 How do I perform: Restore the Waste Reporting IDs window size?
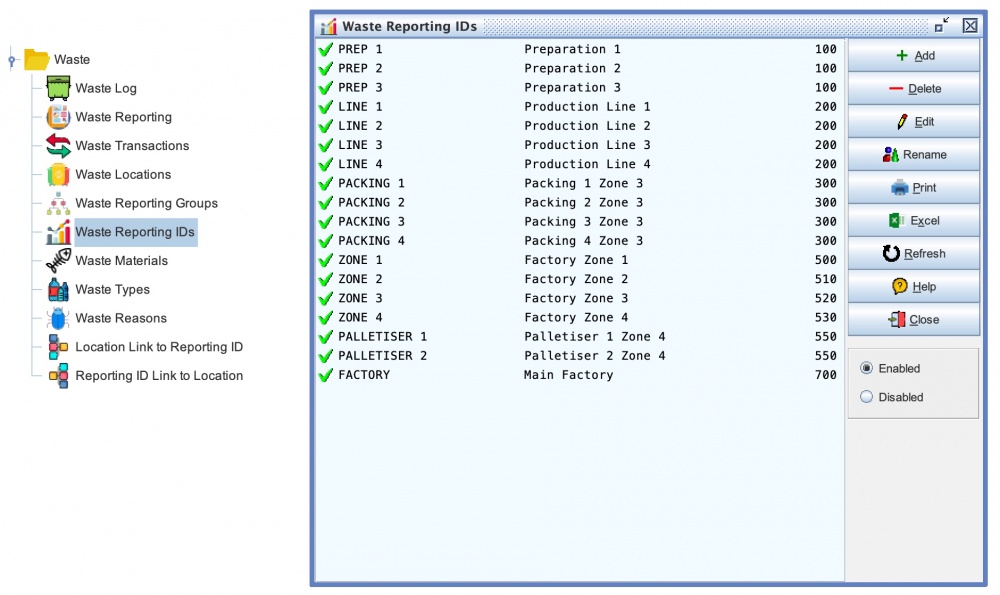[x=942, y=25]
